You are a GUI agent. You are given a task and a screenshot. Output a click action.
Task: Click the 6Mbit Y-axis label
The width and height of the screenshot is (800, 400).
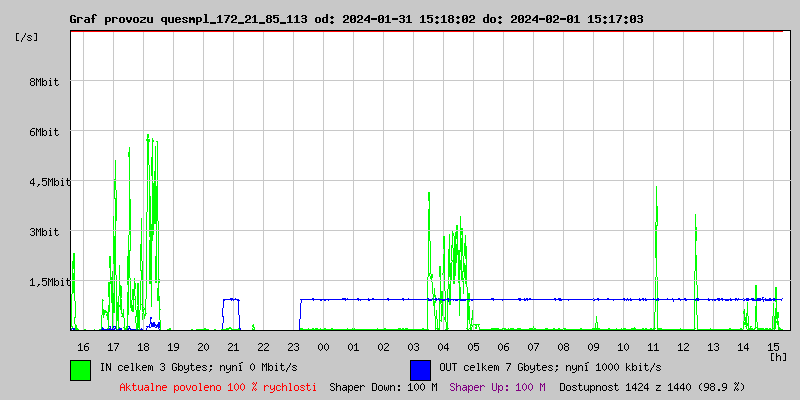(x=44, y=132)
